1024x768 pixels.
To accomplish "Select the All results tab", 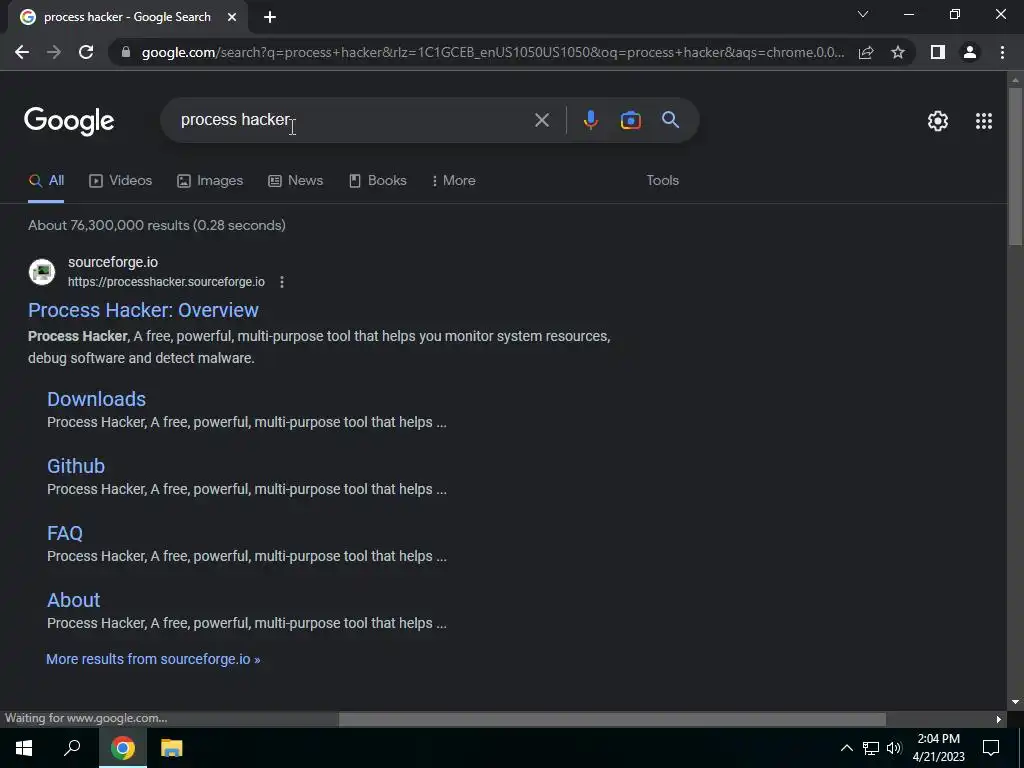I will pos(46,180).
